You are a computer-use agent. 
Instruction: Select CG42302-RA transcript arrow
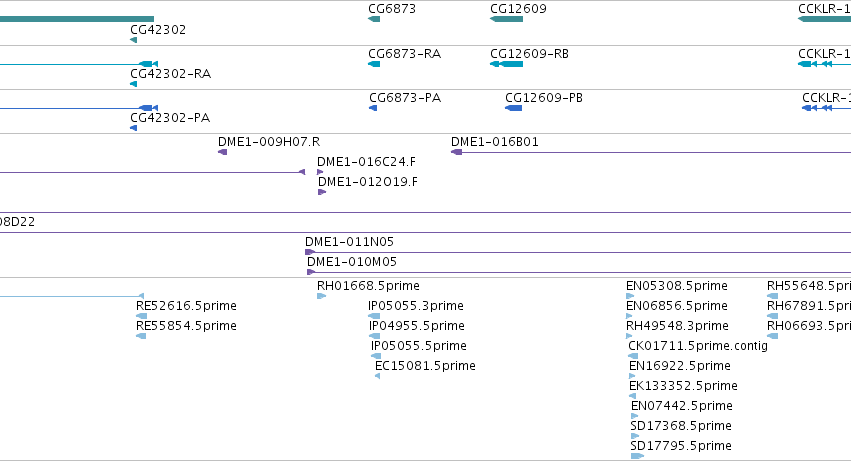click(134, 84)
